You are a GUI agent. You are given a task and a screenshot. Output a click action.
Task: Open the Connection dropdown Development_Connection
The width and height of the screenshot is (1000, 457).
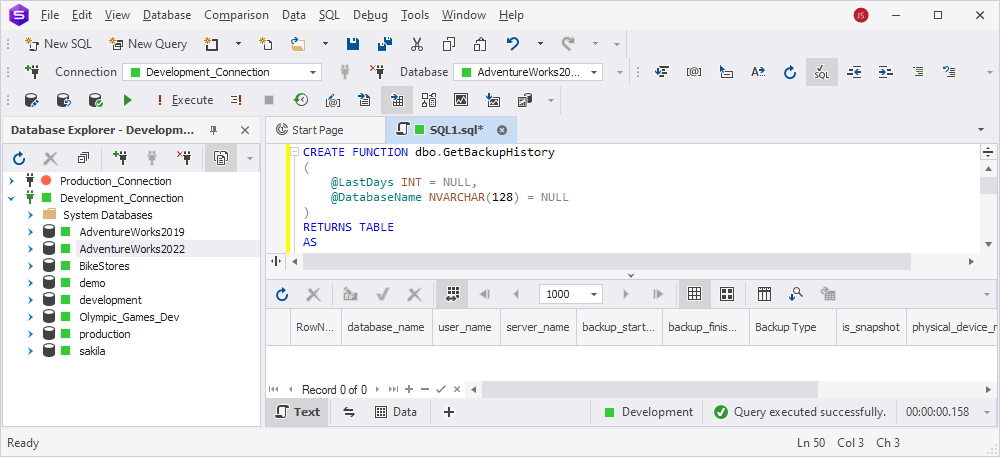point(222,72)
